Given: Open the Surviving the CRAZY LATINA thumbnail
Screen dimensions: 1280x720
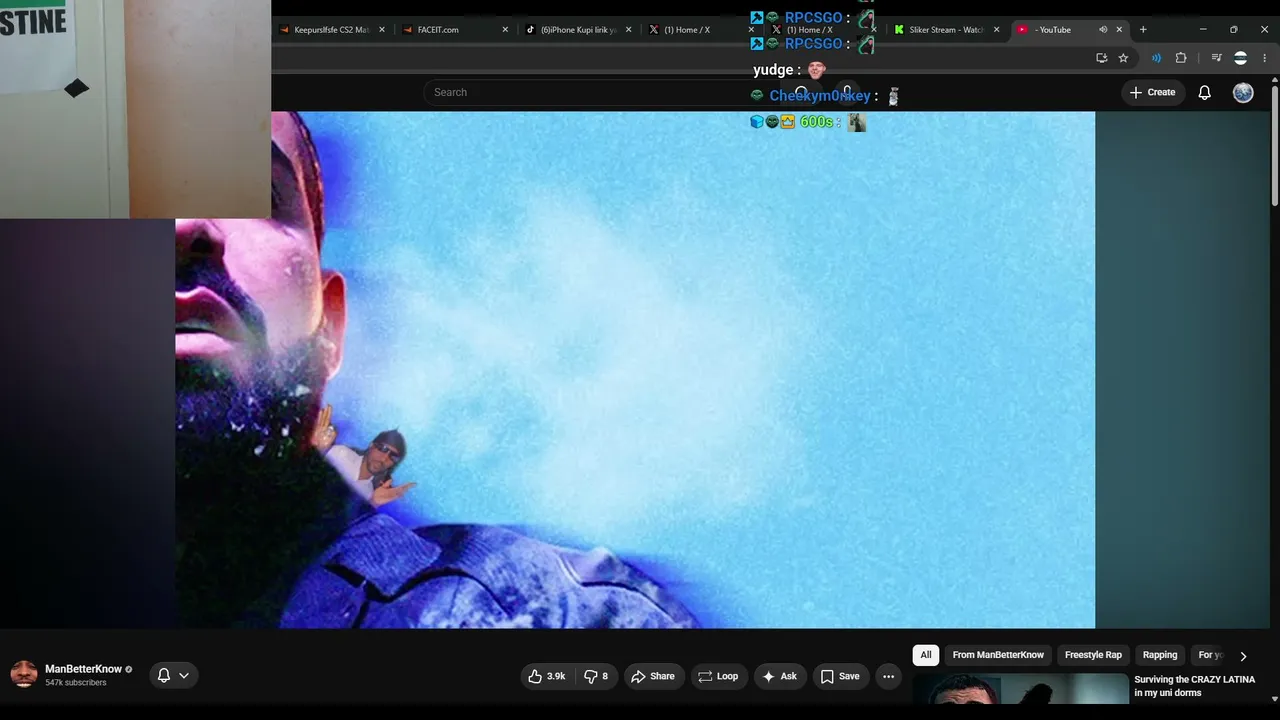Looking at the screenshot, I should [x=1020, y=690].
